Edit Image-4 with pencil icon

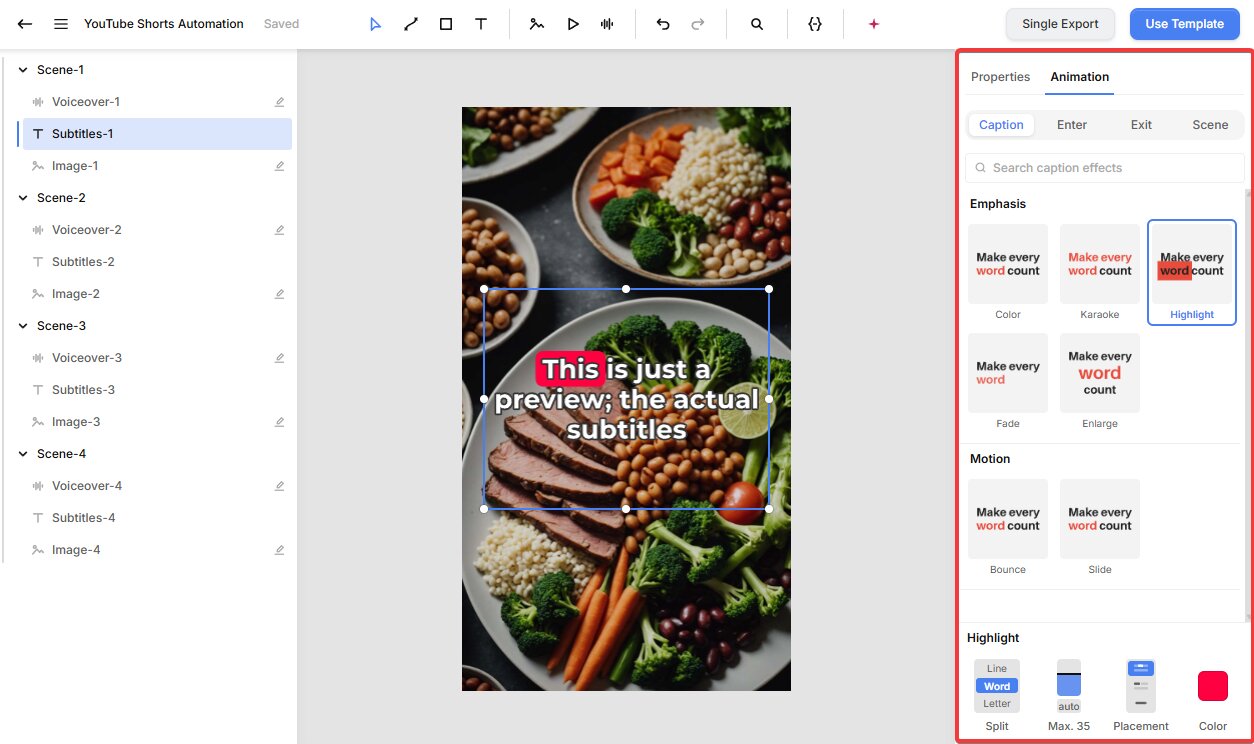tap(280, 550)
